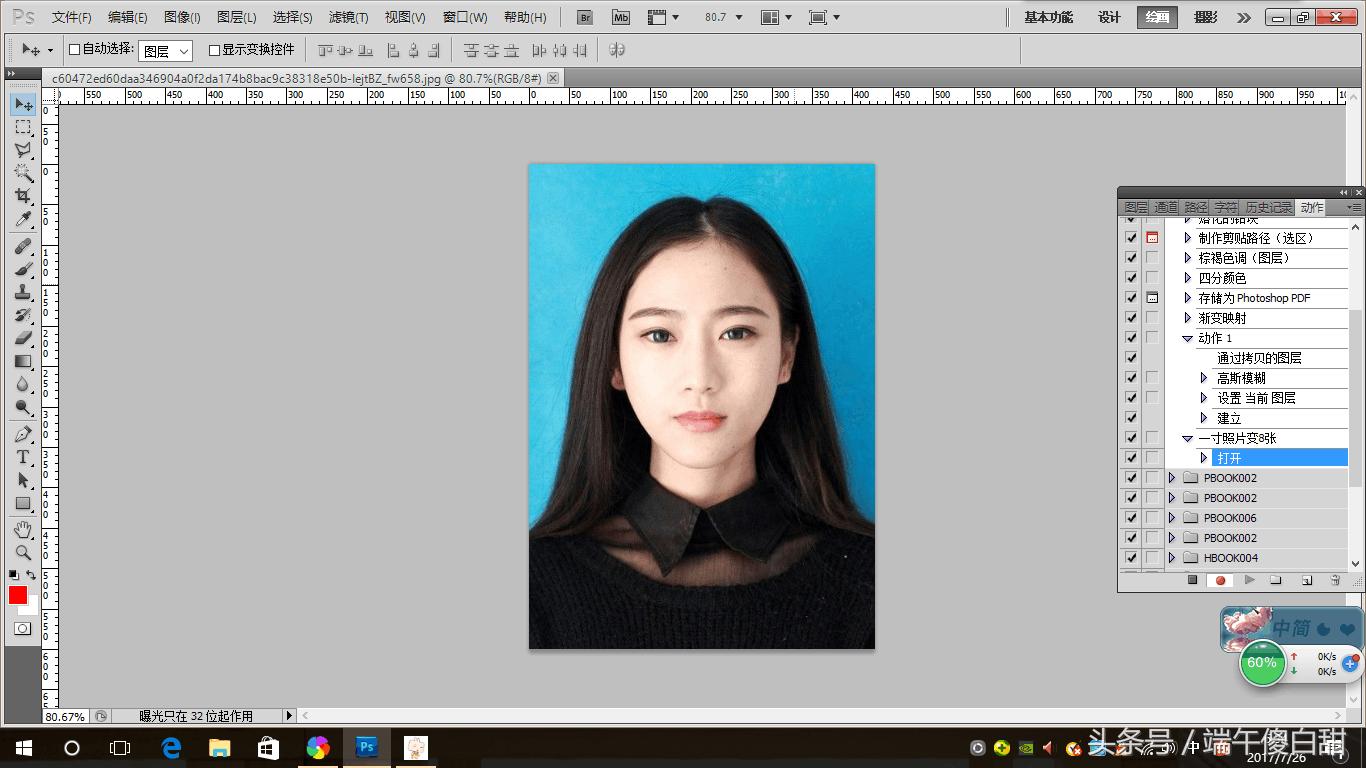The height and width of the screenshot is (768, 1366).
Task: Enable the 自动选择 checkbox
Action: click(74, 50)
